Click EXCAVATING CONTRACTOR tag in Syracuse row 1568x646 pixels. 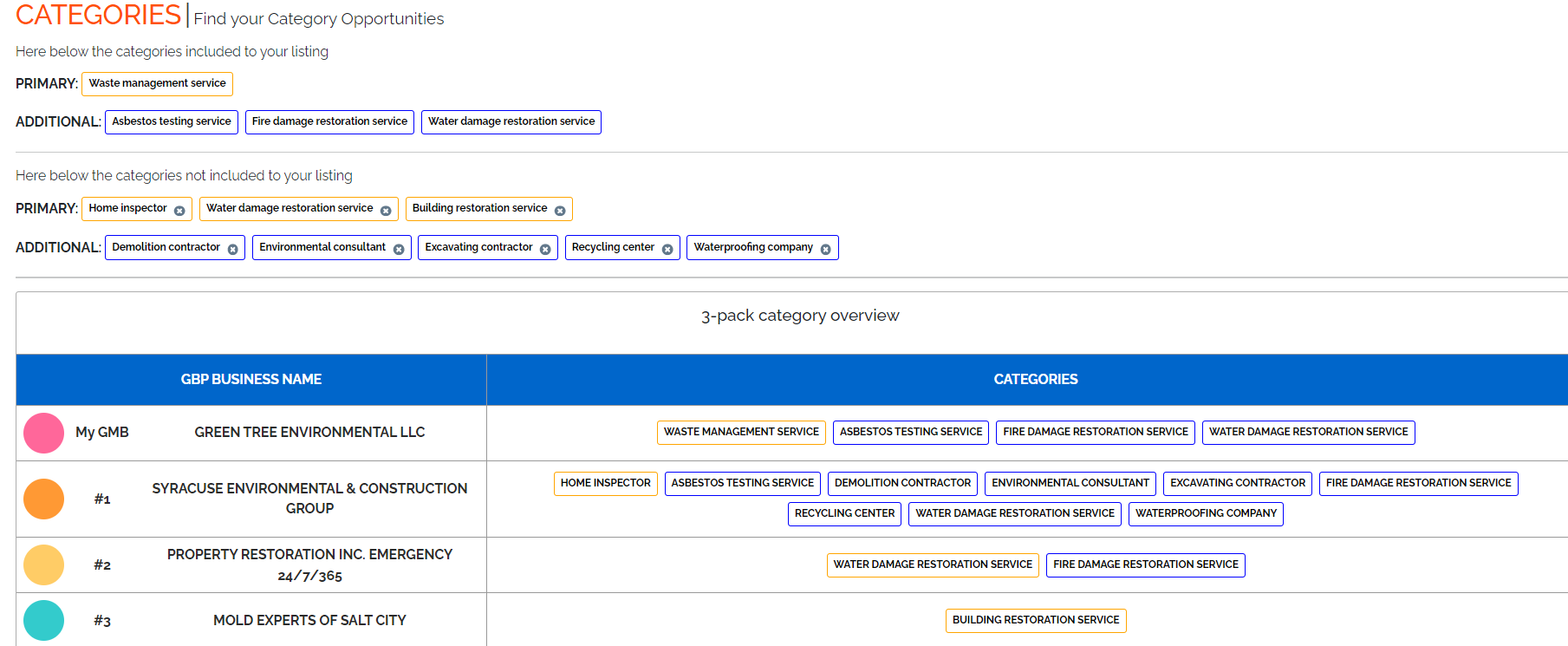tap(1238, 483)
